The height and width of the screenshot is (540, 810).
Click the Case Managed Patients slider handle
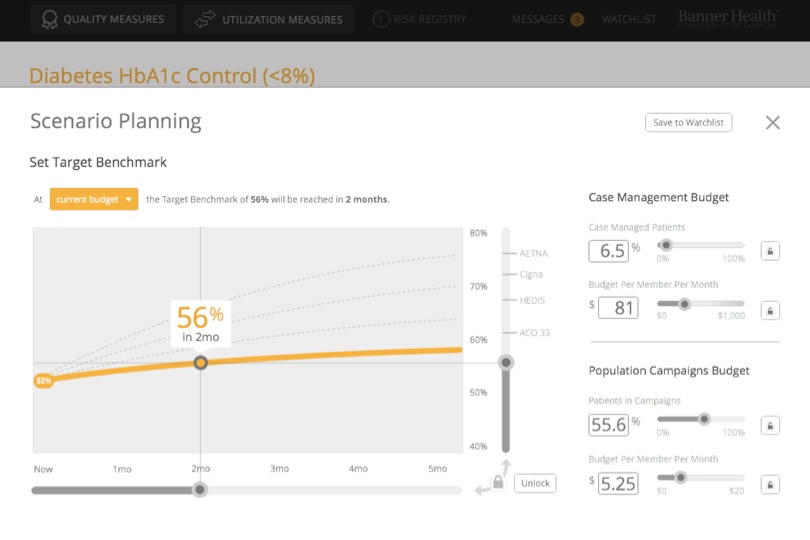666,245
